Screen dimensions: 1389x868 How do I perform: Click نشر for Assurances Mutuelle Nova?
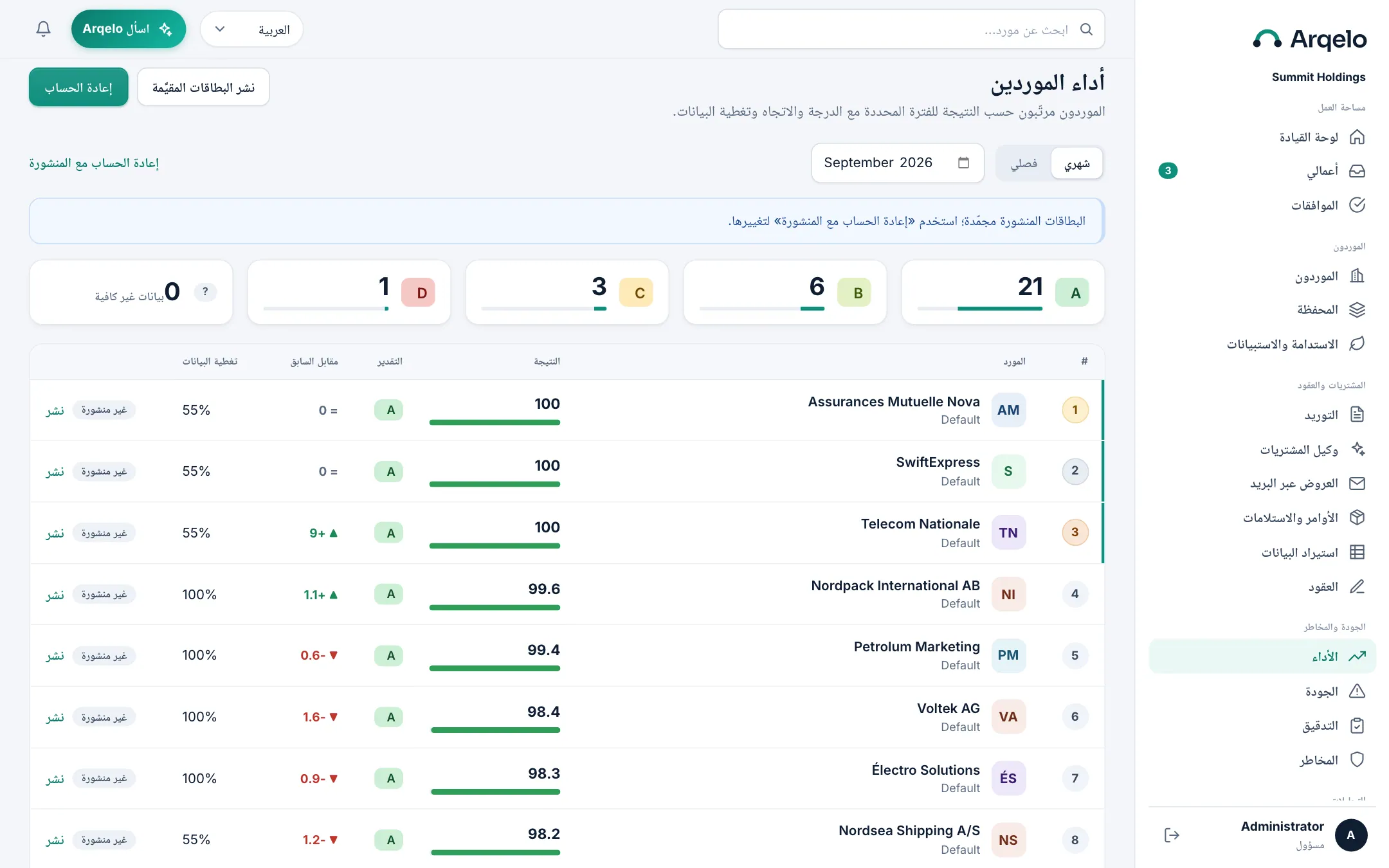click(55, 410)
